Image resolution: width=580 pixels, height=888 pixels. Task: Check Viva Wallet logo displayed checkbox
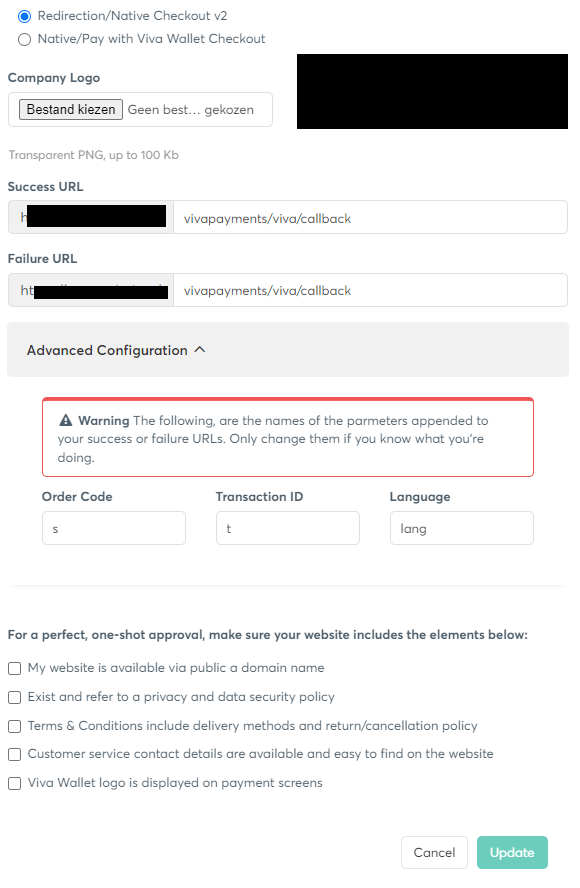15,783
